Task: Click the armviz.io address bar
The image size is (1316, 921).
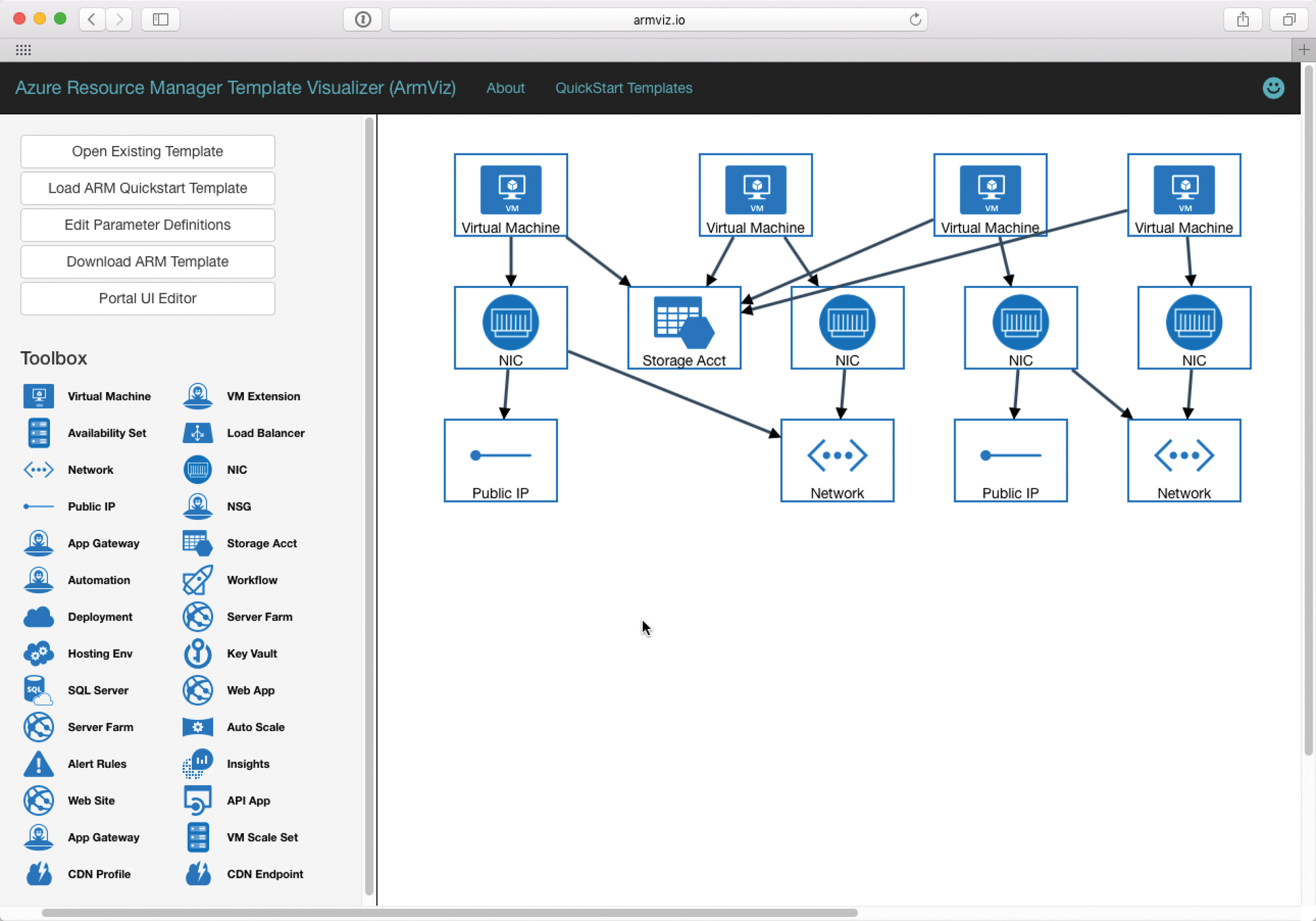Action: click(x=658, y=20)
